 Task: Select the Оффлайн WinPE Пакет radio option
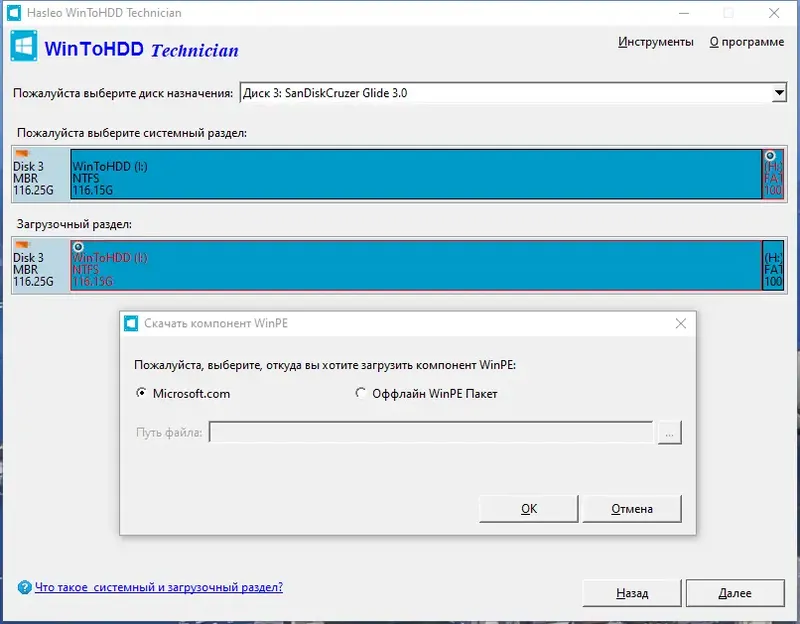[x=360, y=393]
